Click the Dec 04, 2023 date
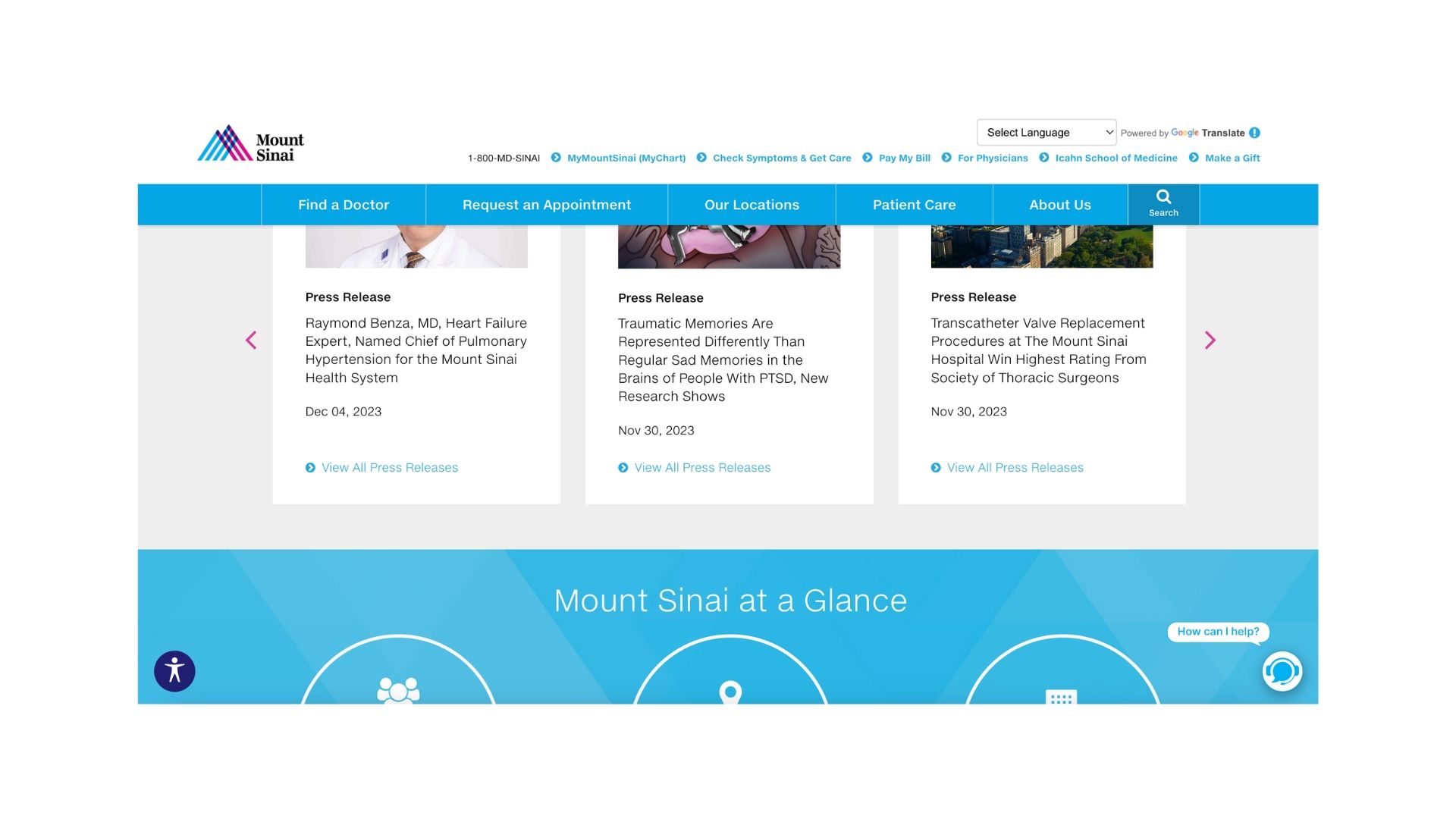1456x819 pixels. 344,412
